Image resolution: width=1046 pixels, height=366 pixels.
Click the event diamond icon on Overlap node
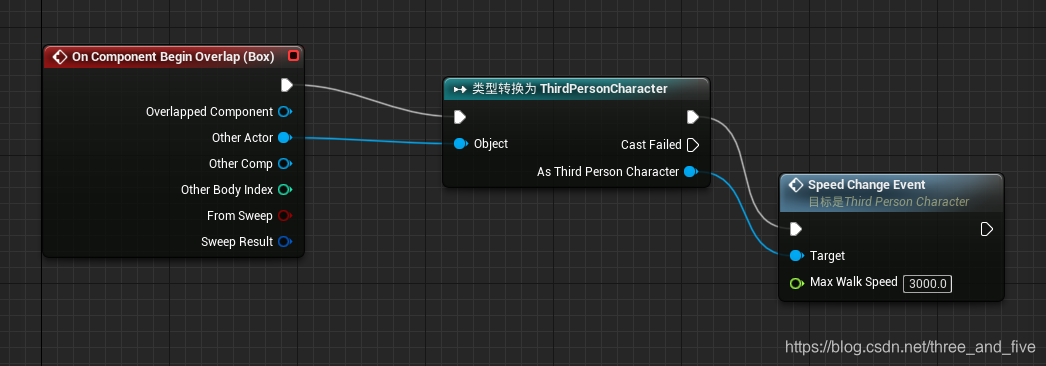(x=60, y=57)
